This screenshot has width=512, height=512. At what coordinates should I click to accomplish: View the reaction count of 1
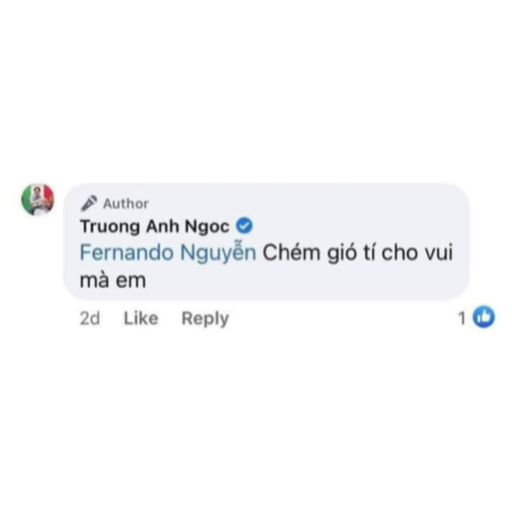[x=462, y=318]
